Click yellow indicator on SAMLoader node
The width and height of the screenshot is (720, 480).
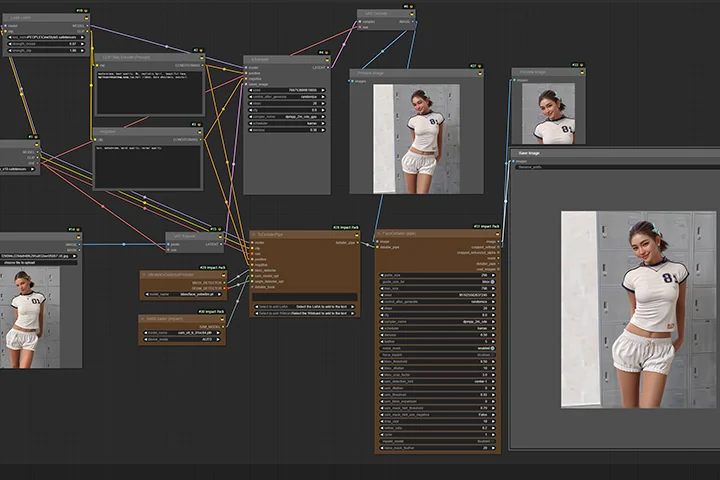[x=223, y=319]
